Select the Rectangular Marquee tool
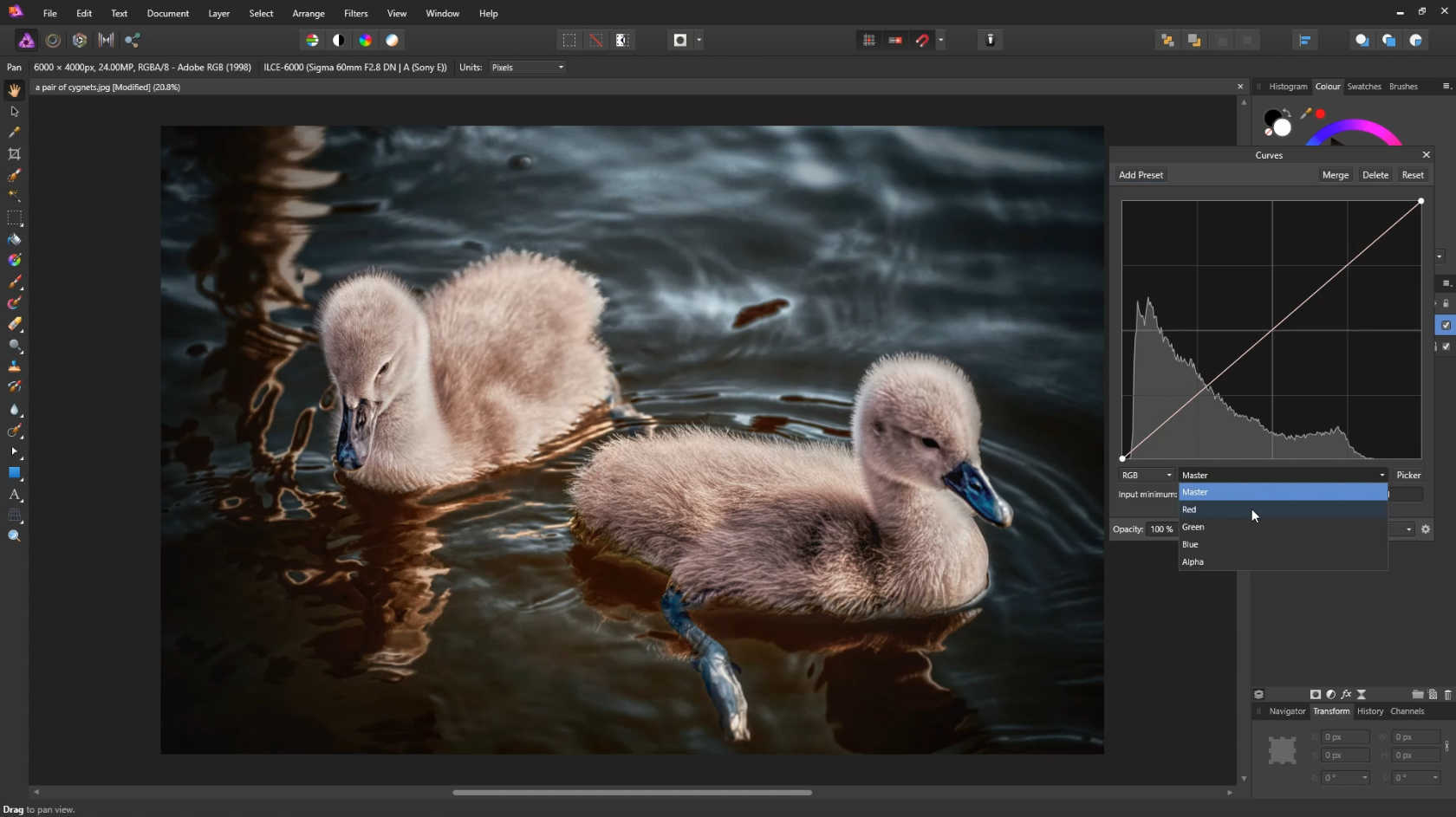The height and width of the screenshot is (817, 1456). coord(14,217)
